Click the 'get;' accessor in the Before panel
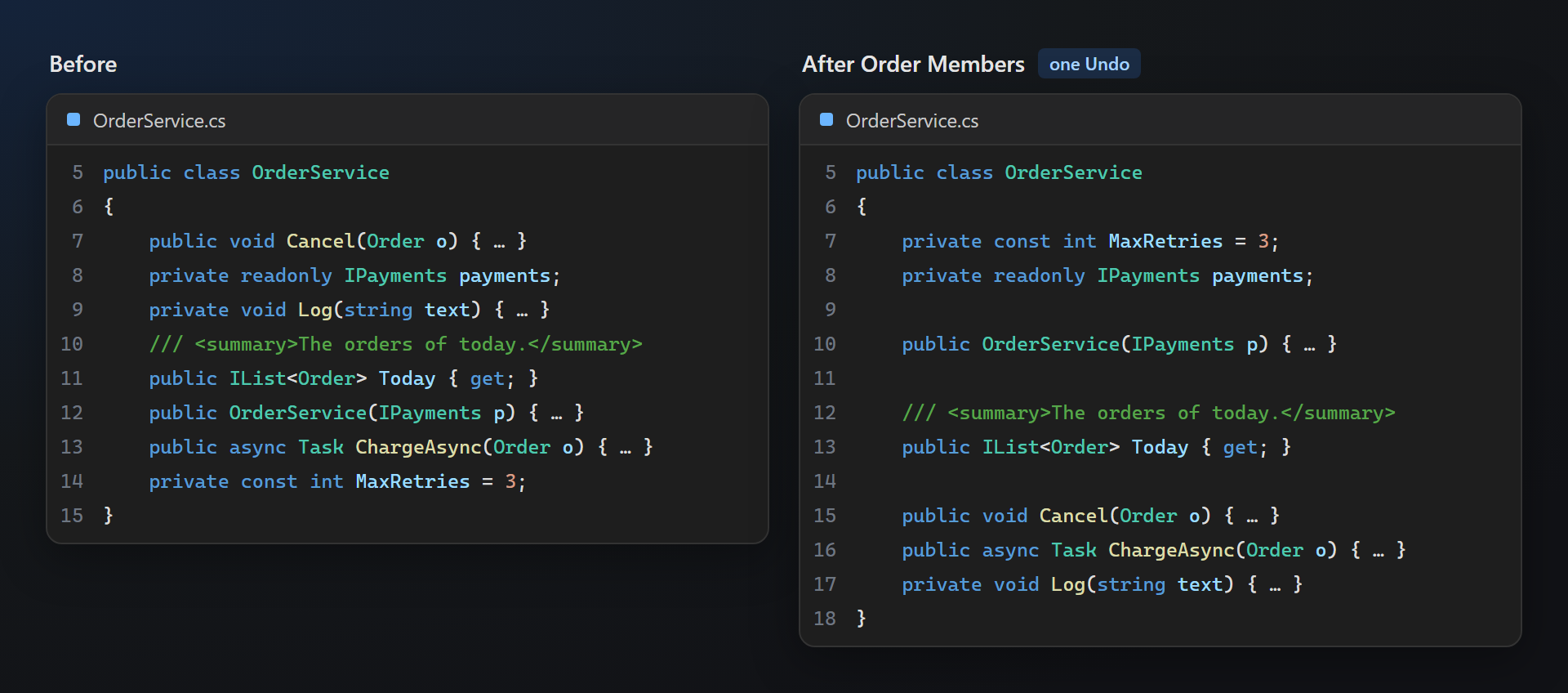This screenshot has height=693, width=1568. coord(492,379)
